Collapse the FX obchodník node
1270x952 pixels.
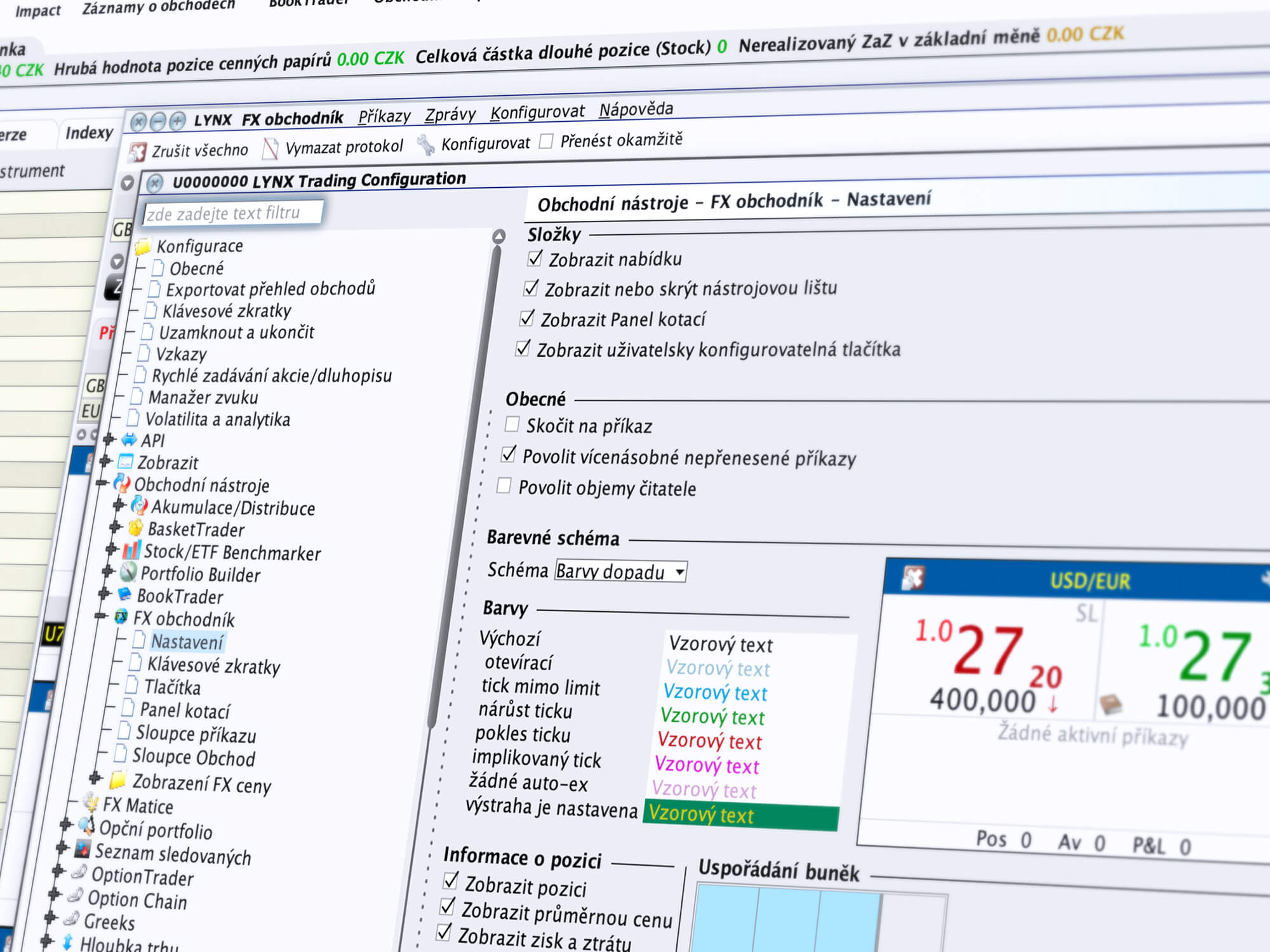click(100, 616)
